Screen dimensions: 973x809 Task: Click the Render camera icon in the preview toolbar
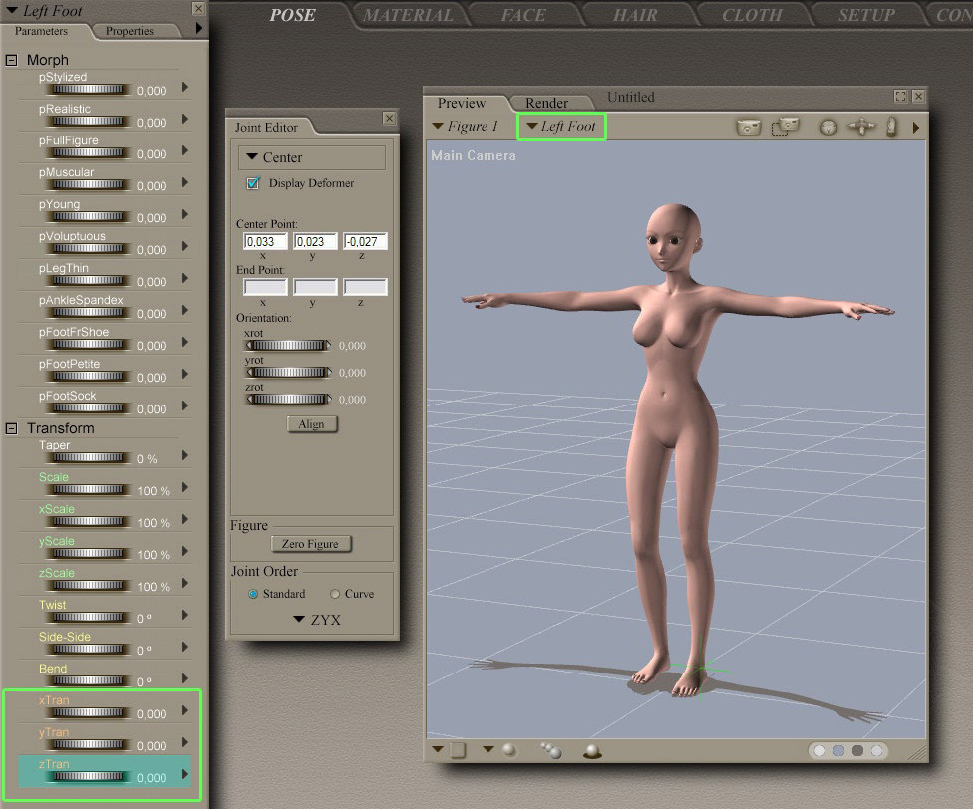(x=748, y=127)
